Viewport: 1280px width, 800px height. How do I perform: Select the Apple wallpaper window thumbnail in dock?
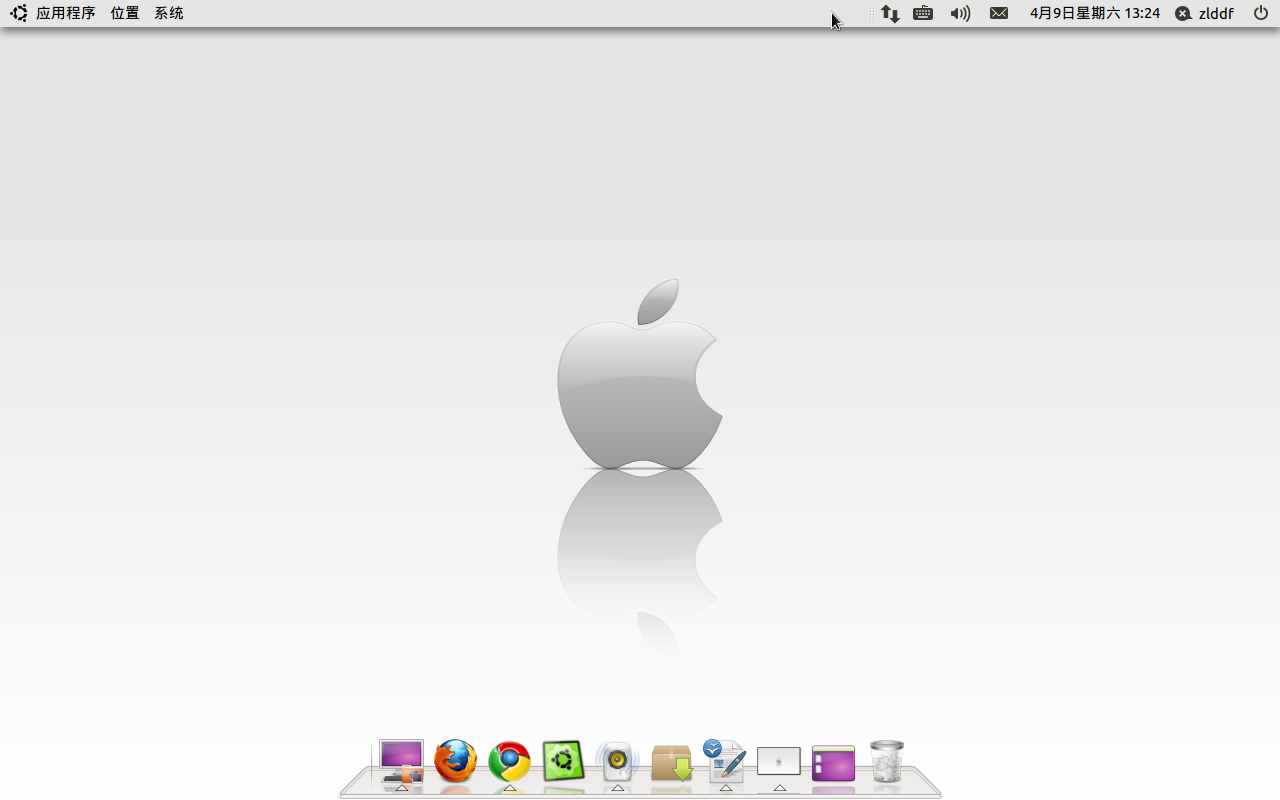[x=779, y=761]
